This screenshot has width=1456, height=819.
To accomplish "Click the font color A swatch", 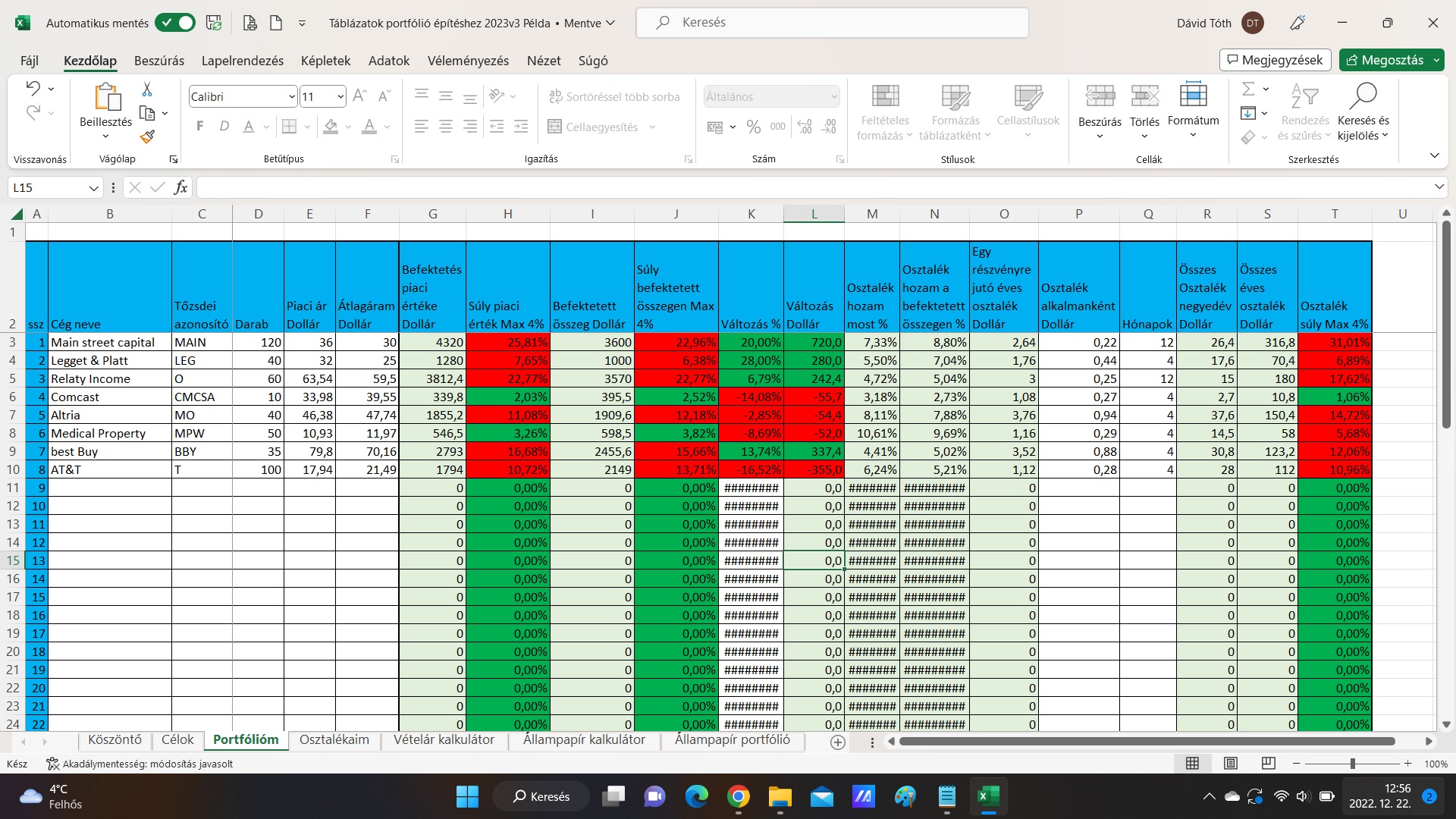I will (369, 127).
